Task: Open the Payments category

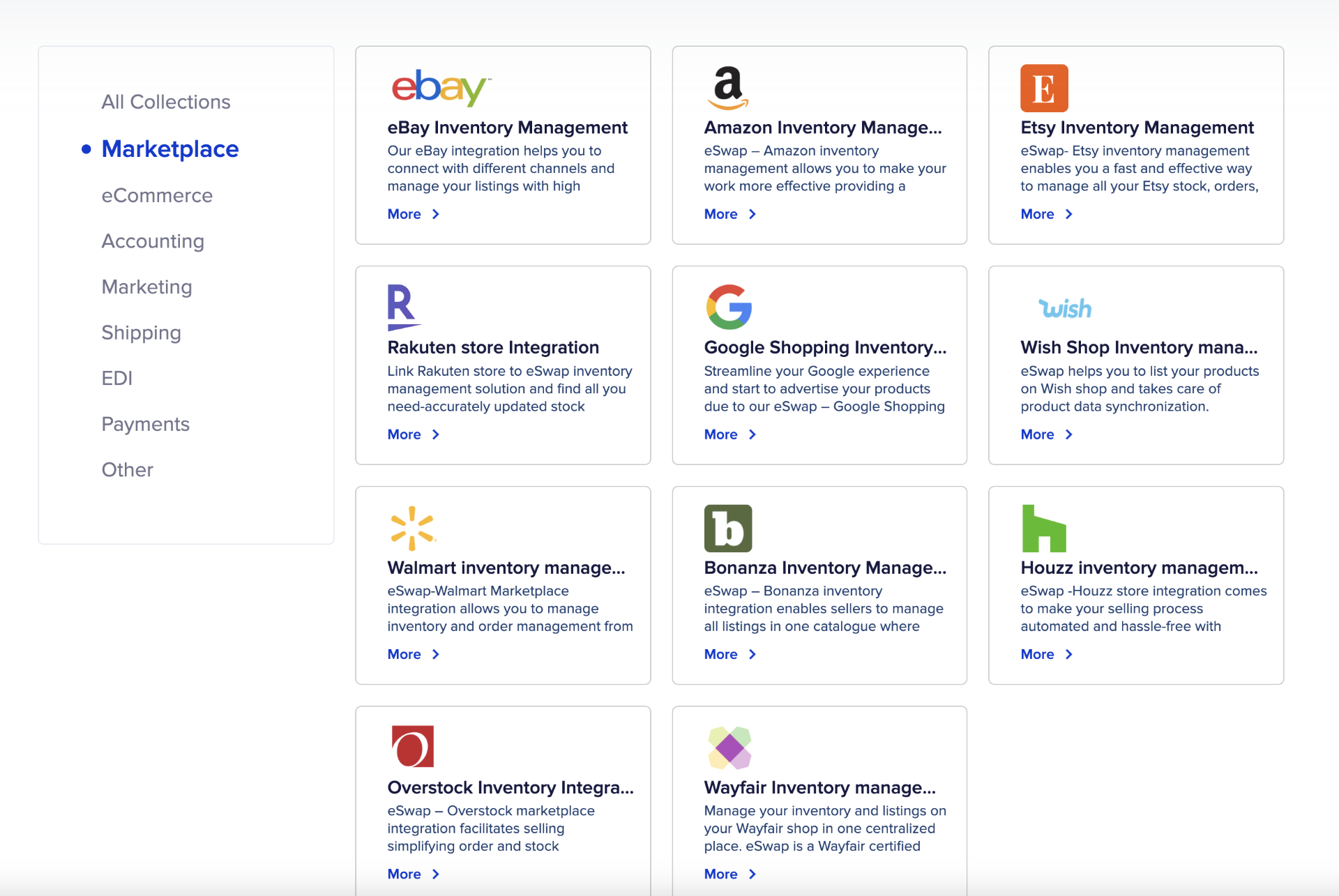Action: point(145,424)
